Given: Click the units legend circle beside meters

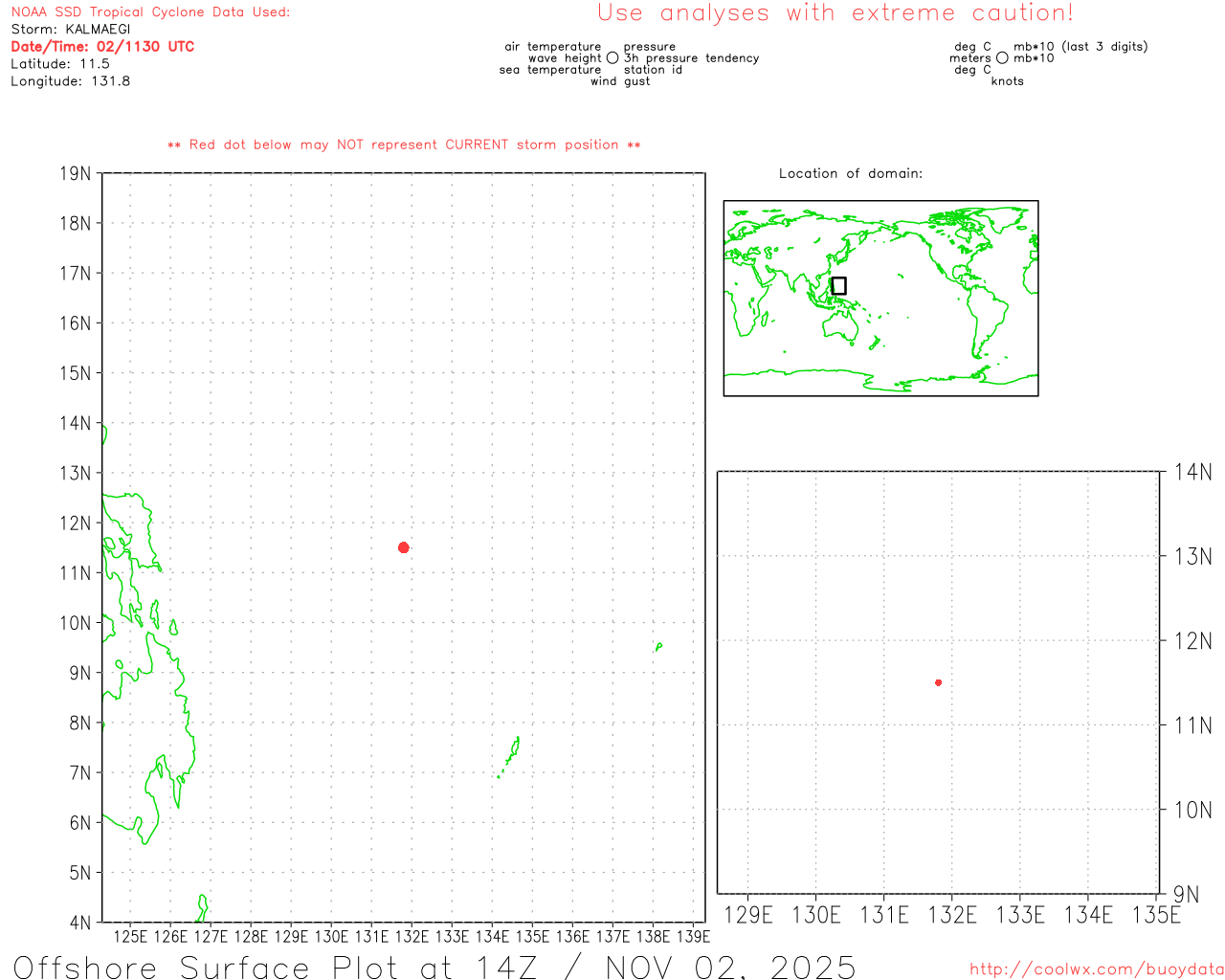Looking at the screenshot, I should click(x=1002, y=58).
